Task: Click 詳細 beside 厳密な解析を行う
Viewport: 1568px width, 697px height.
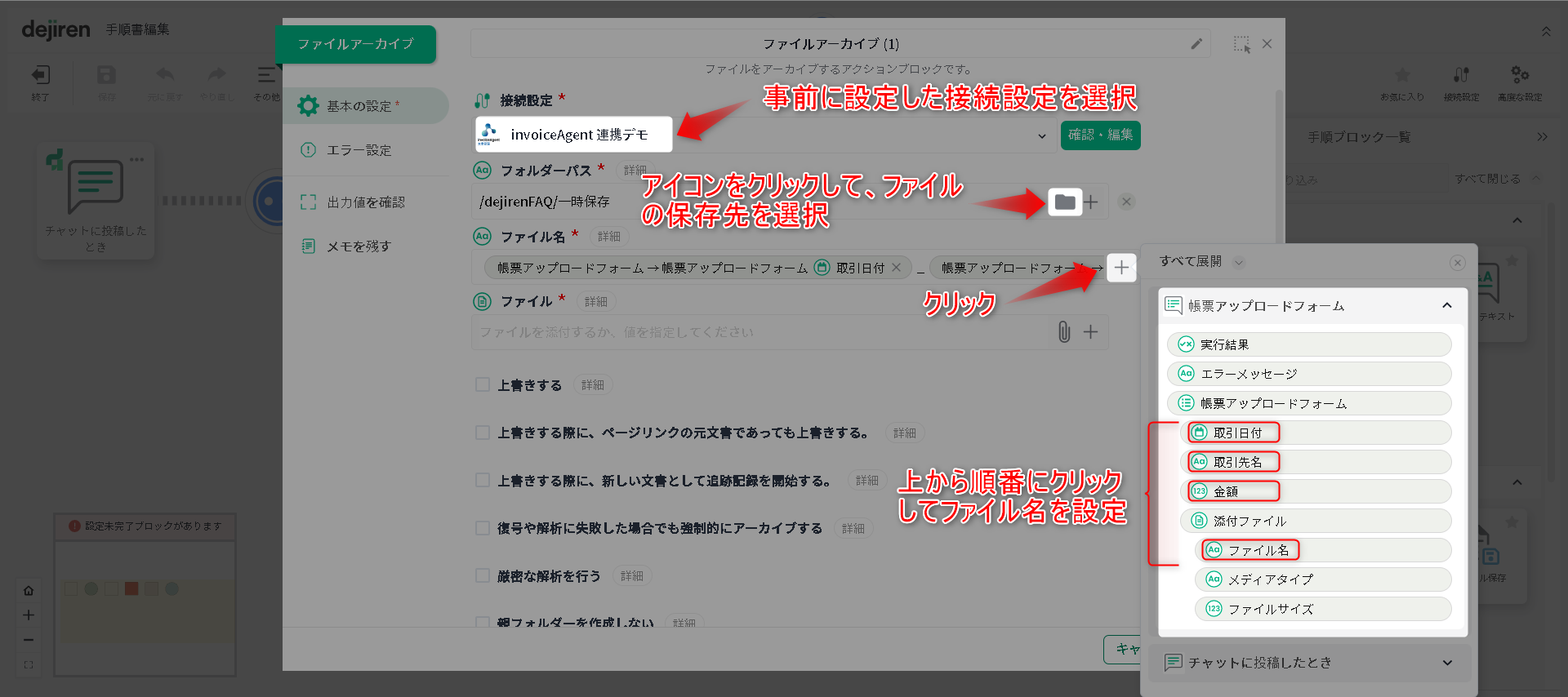Action: [x=632, y=575]
